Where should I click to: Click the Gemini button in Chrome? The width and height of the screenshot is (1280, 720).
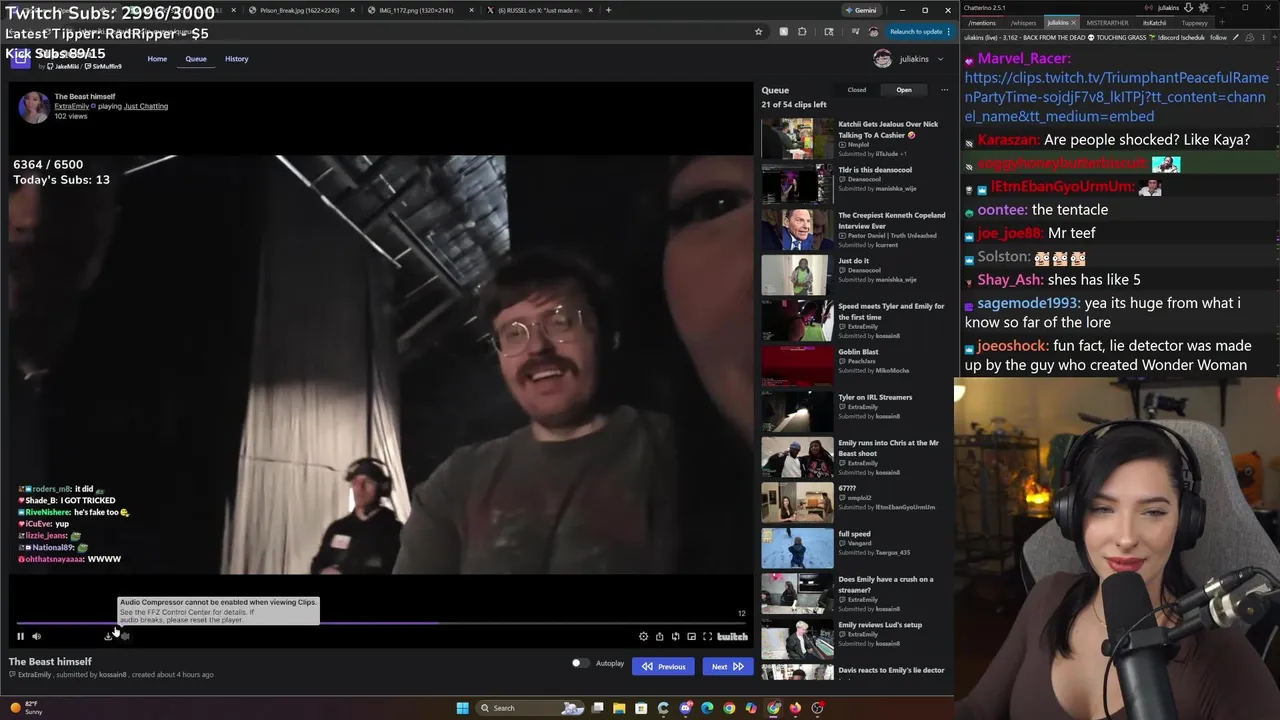click(860, 10)
